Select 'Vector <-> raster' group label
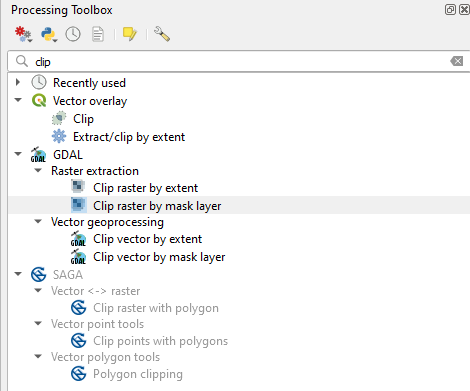 click(x=96, y=291)
